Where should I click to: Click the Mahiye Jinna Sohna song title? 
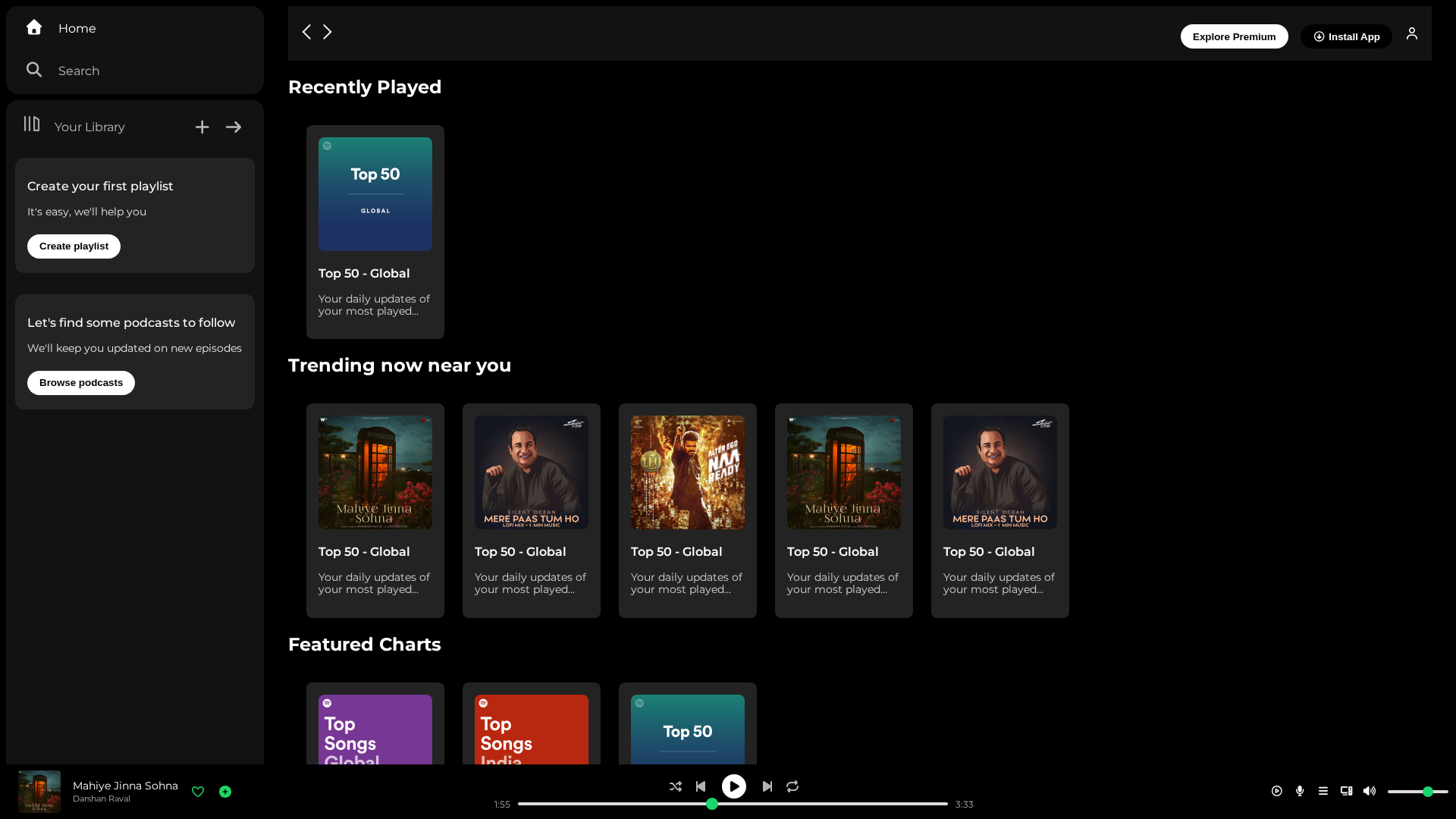pos(125,786)
